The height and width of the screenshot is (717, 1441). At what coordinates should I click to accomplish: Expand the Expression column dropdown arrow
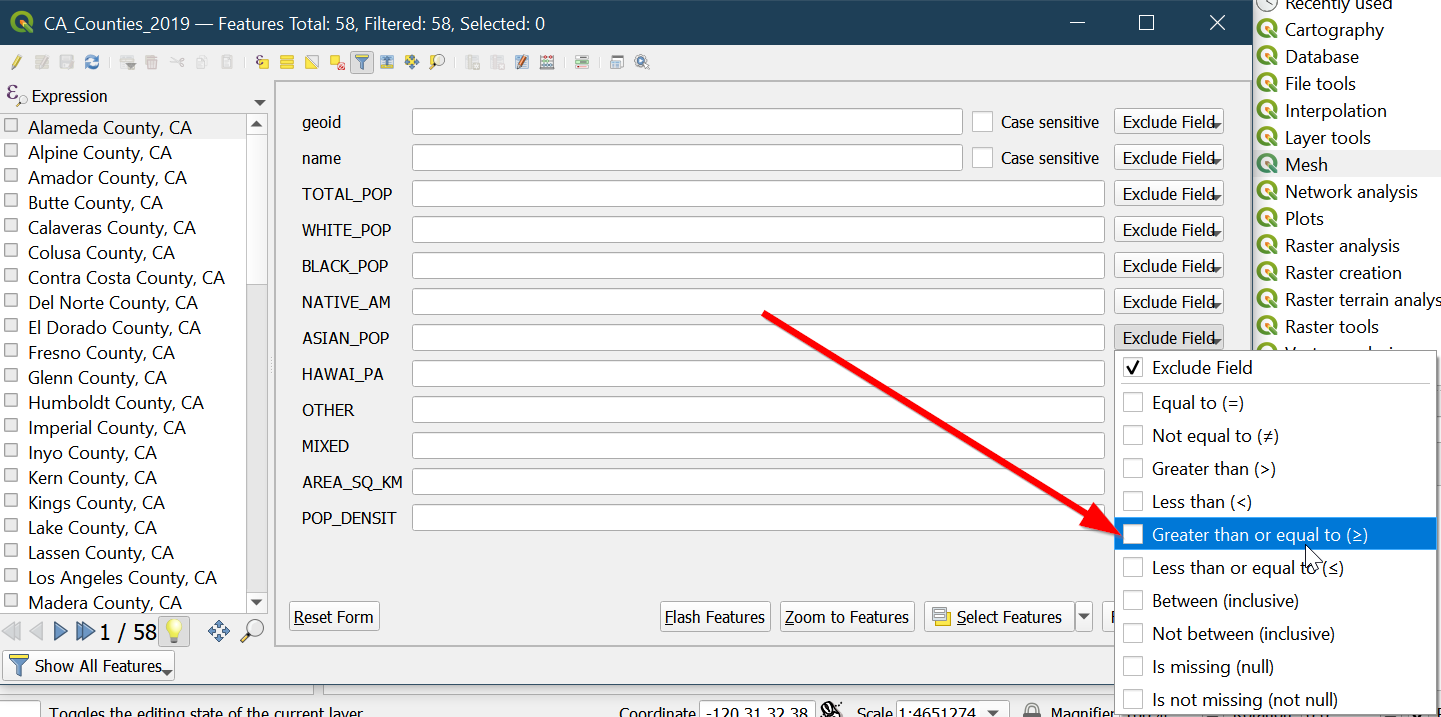click(260, 102)
